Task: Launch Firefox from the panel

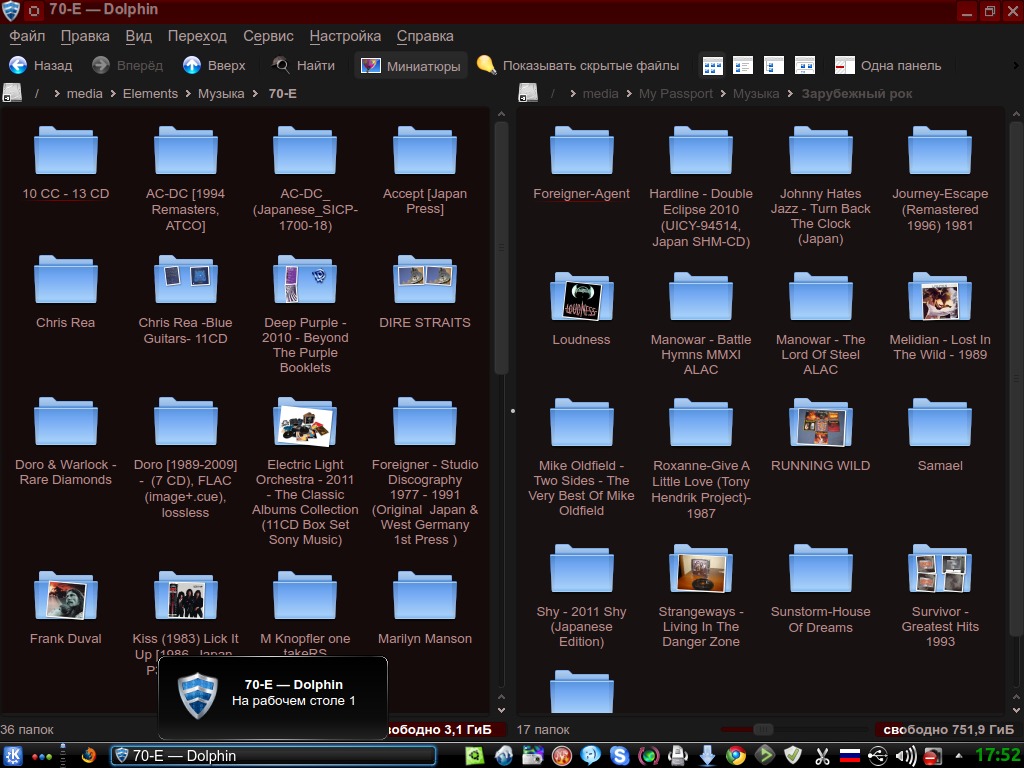Action: pos(88,756)
